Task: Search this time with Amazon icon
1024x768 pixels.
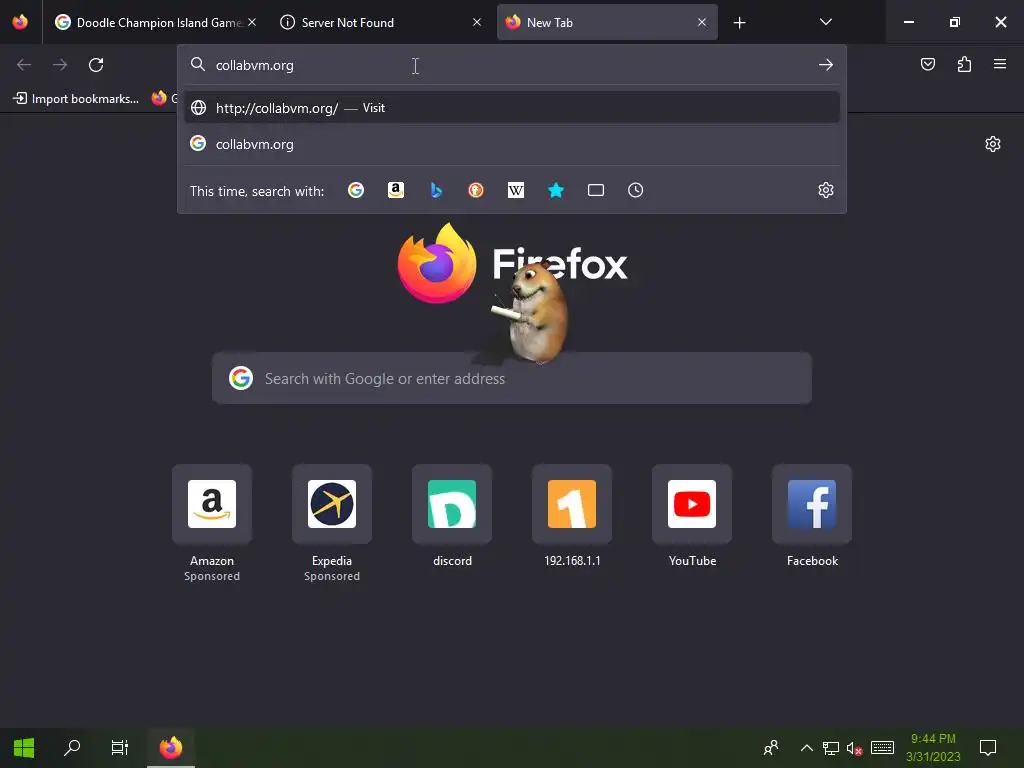Action: pos(396,190)
